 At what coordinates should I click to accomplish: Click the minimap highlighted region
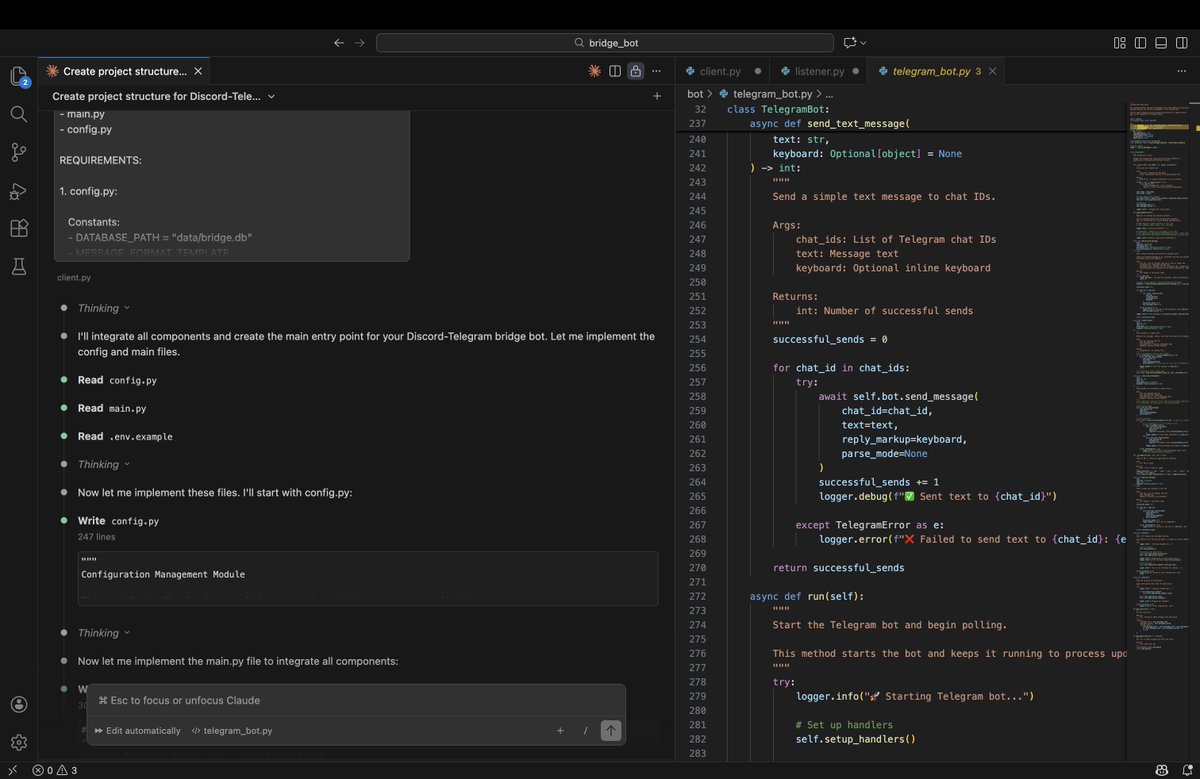pos(1158,127)
